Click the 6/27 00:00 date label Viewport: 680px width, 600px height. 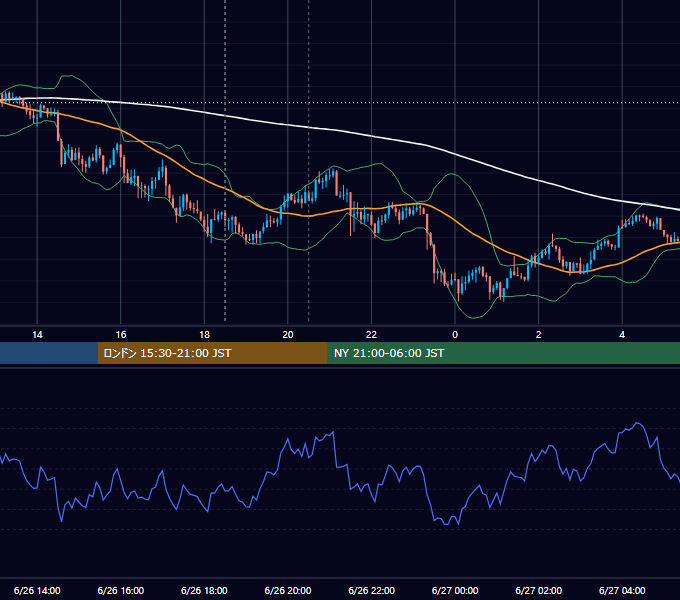[455, 590]
